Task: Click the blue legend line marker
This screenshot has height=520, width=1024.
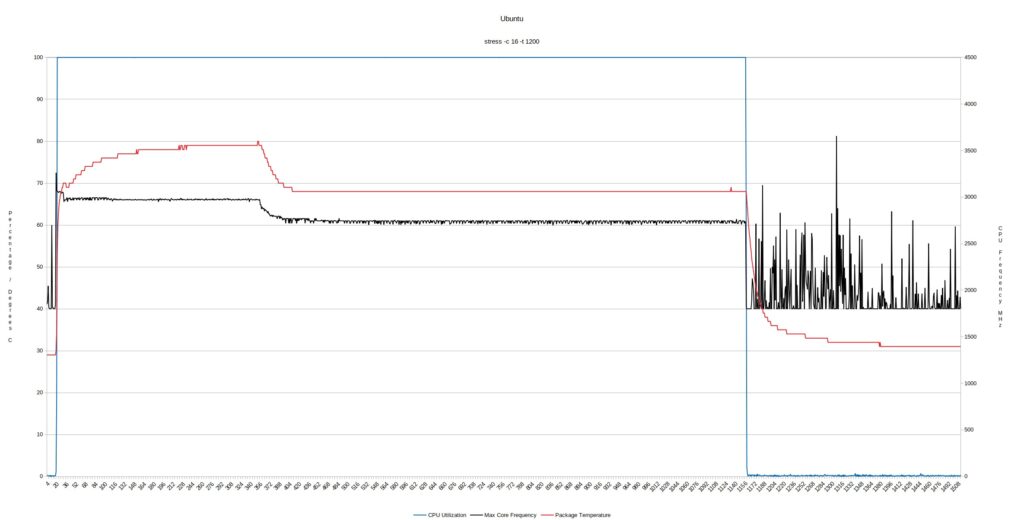Action: tap(419, 515)
